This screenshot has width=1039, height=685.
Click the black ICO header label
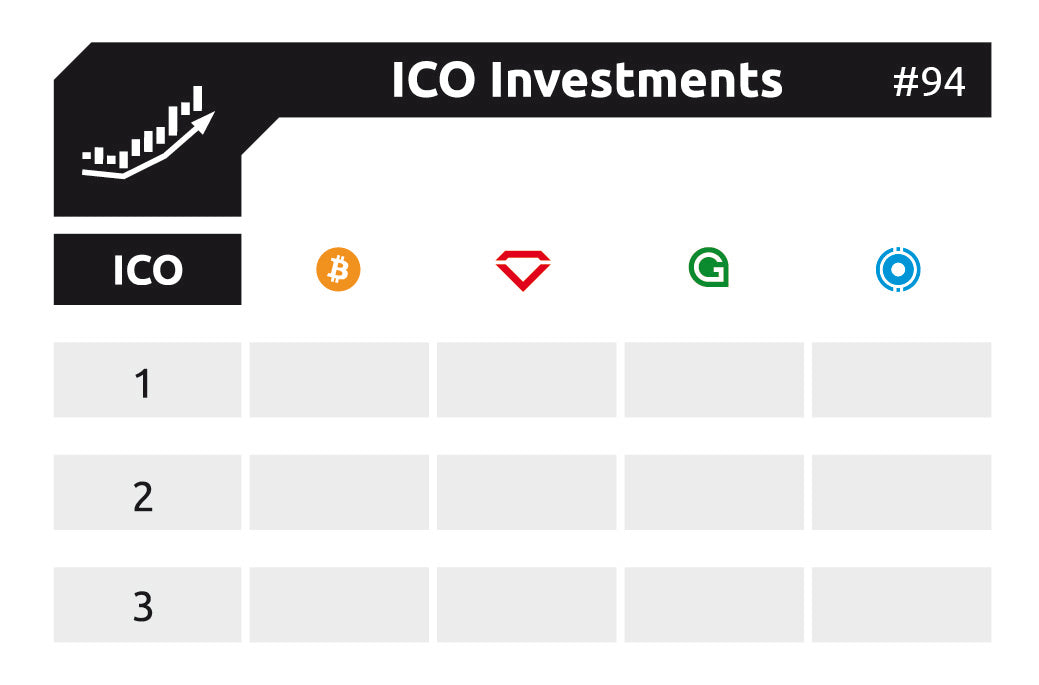(147, 270)
